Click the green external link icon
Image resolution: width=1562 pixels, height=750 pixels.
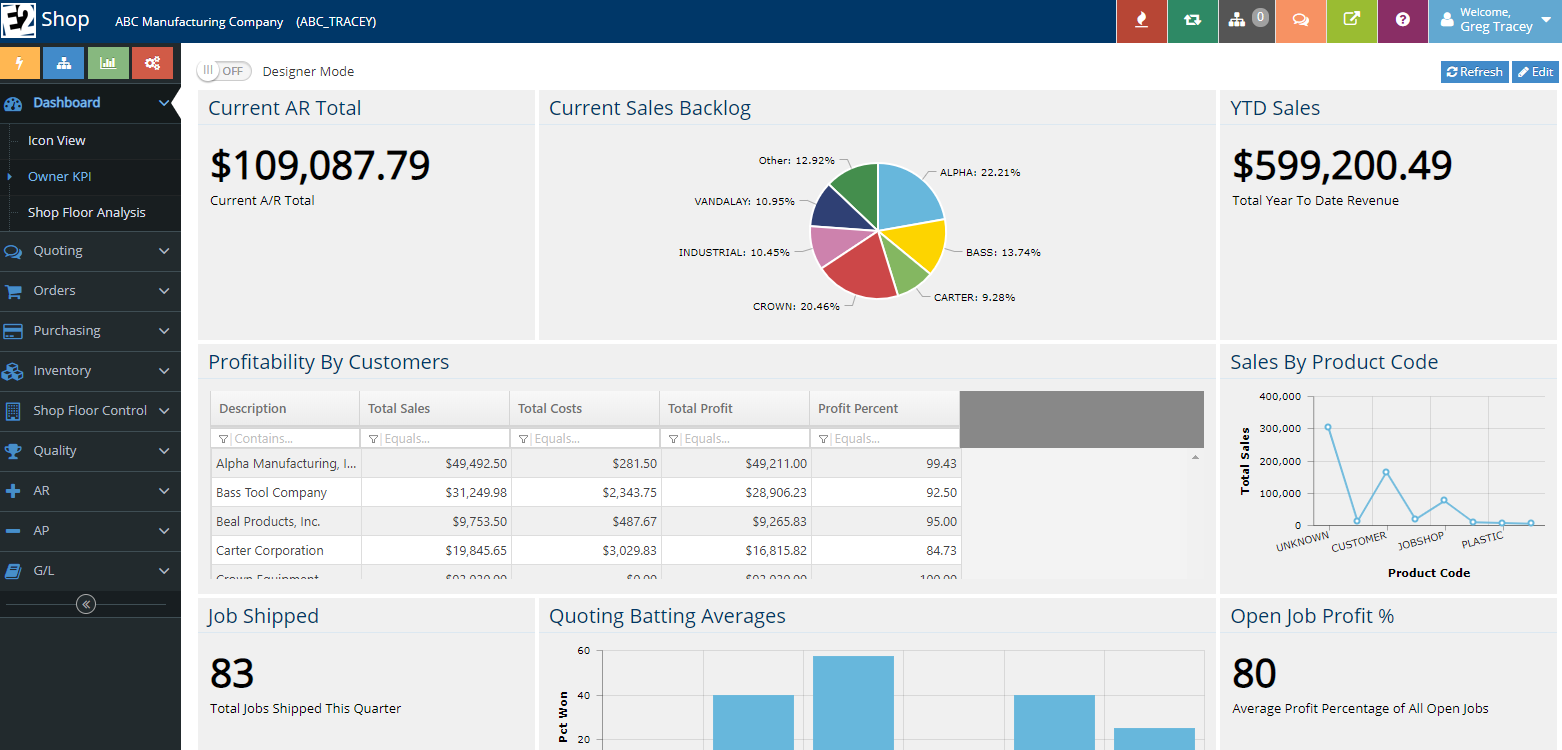click(1352, 21)
